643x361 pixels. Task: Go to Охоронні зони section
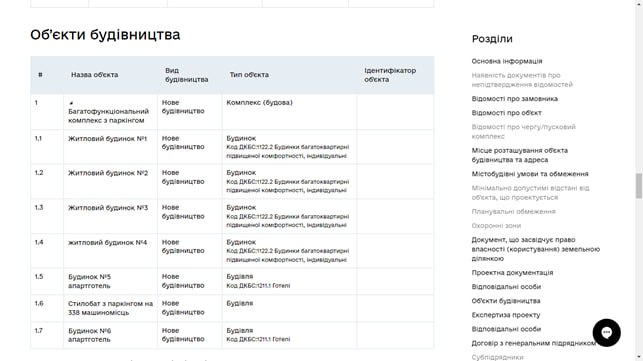[496, 226]
